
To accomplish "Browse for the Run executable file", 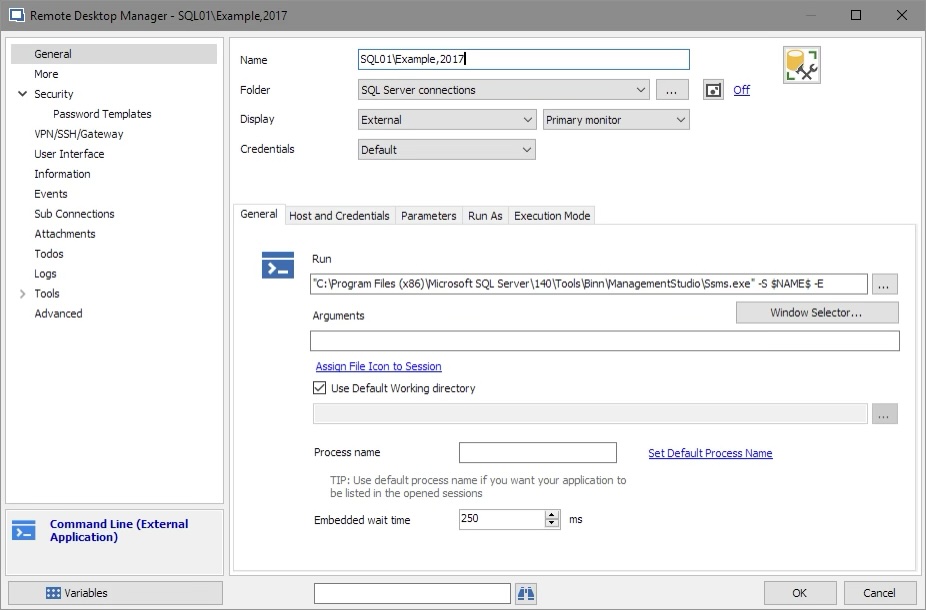I will pos(884,284).
